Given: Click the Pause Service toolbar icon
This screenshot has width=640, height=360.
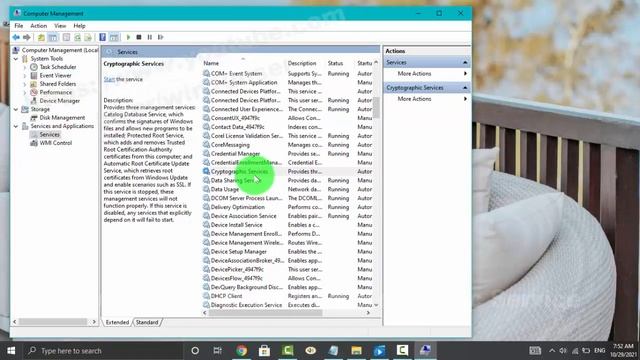Looking at the screenshot, I should (x=150, y=37).
